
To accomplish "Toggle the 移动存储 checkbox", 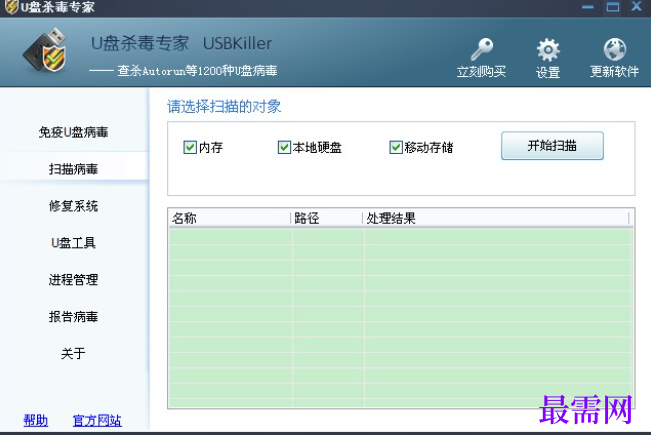I will tap(396, 147).
